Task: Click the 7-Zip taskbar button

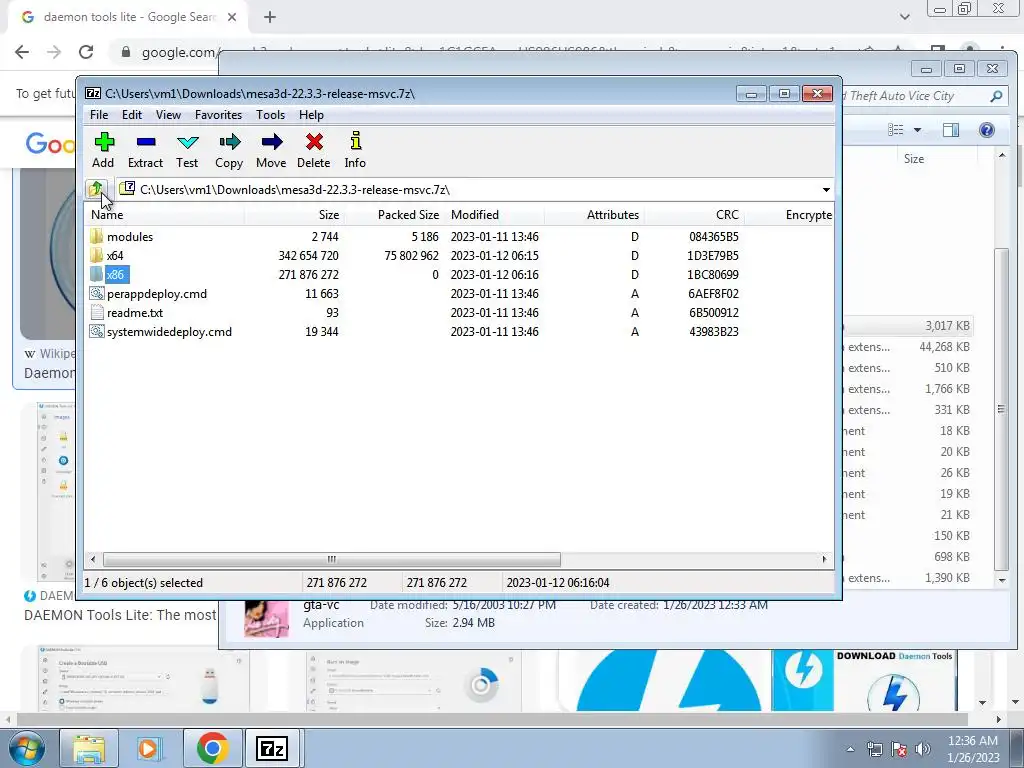Action: coord(272,748)
